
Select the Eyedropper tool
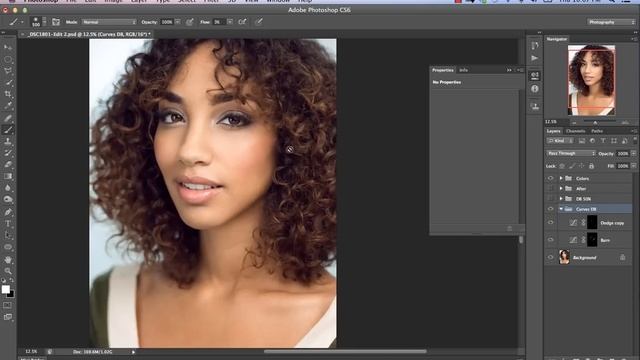(x=8, y=106)
